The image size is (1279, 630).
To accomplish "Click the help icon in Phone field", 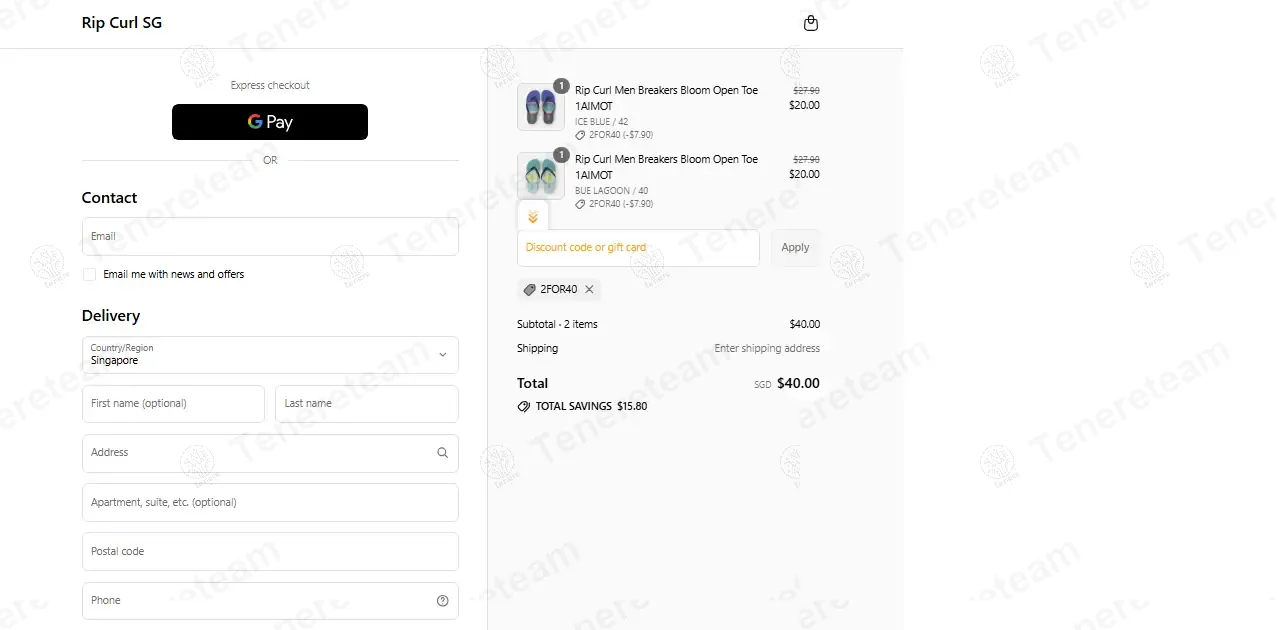I will pos(442,601).
